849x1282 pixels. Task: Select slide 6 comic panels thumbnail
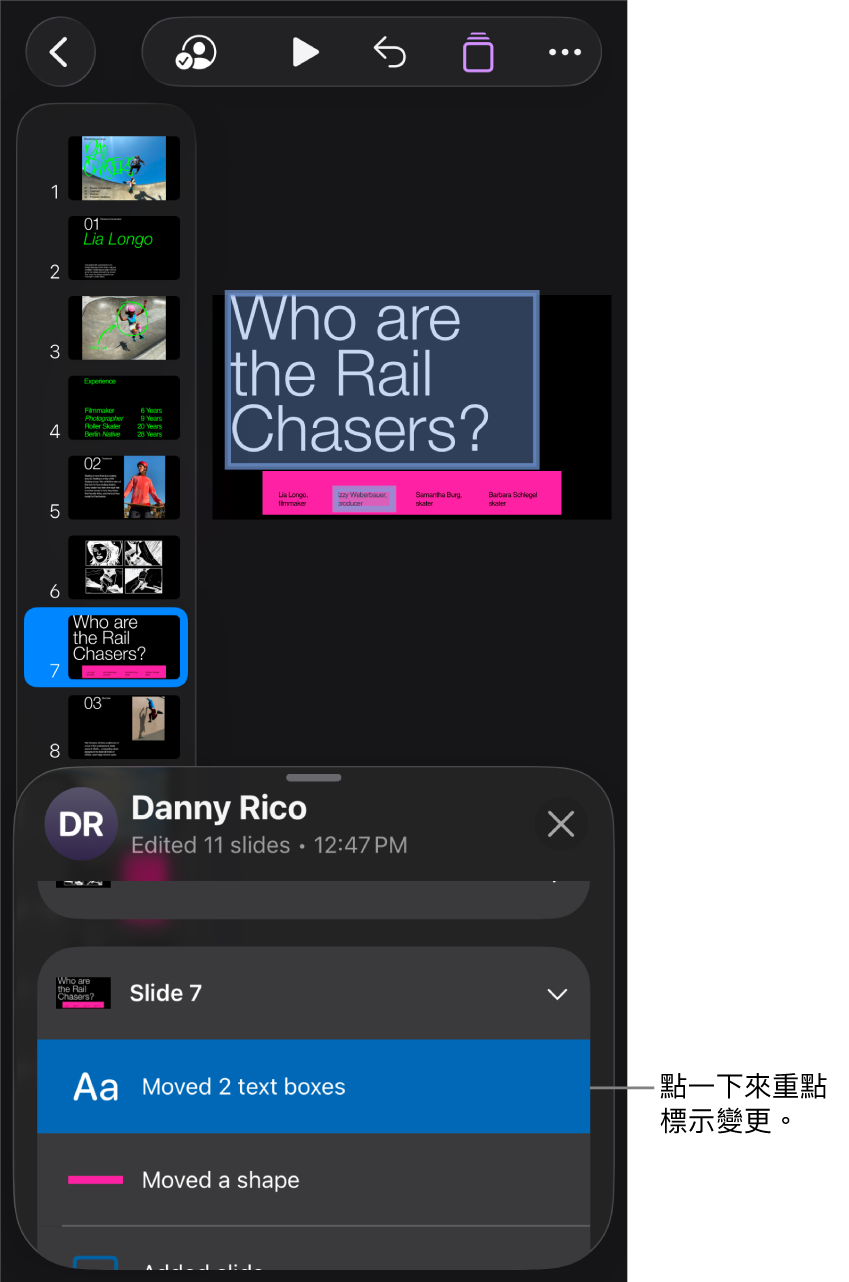coord(124,567)
